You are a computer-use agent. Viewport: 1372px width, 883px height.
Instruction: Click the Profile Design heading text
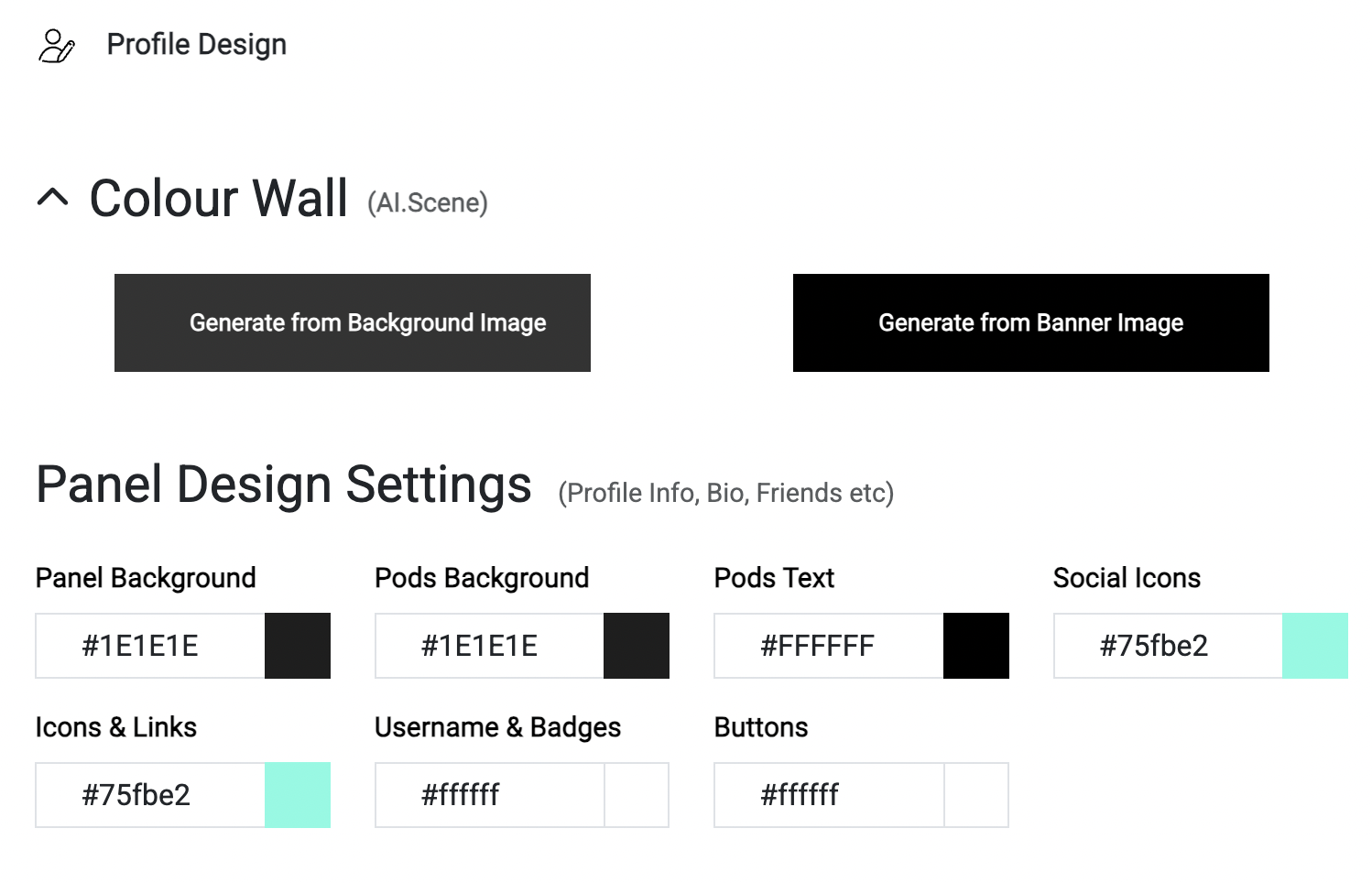[196, 44]
